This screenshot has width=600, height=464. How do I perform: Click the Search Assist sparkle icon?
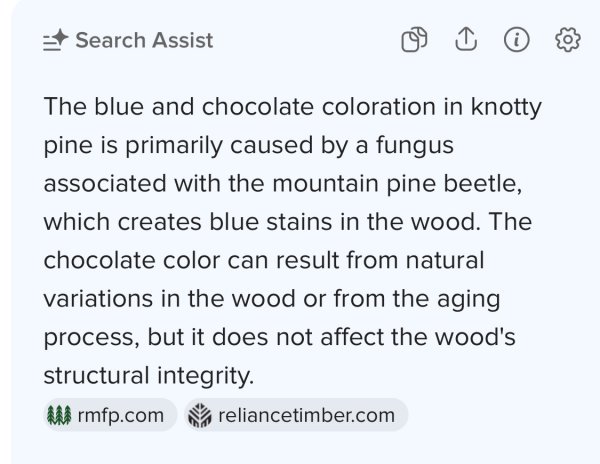click(x=55, y=41)
